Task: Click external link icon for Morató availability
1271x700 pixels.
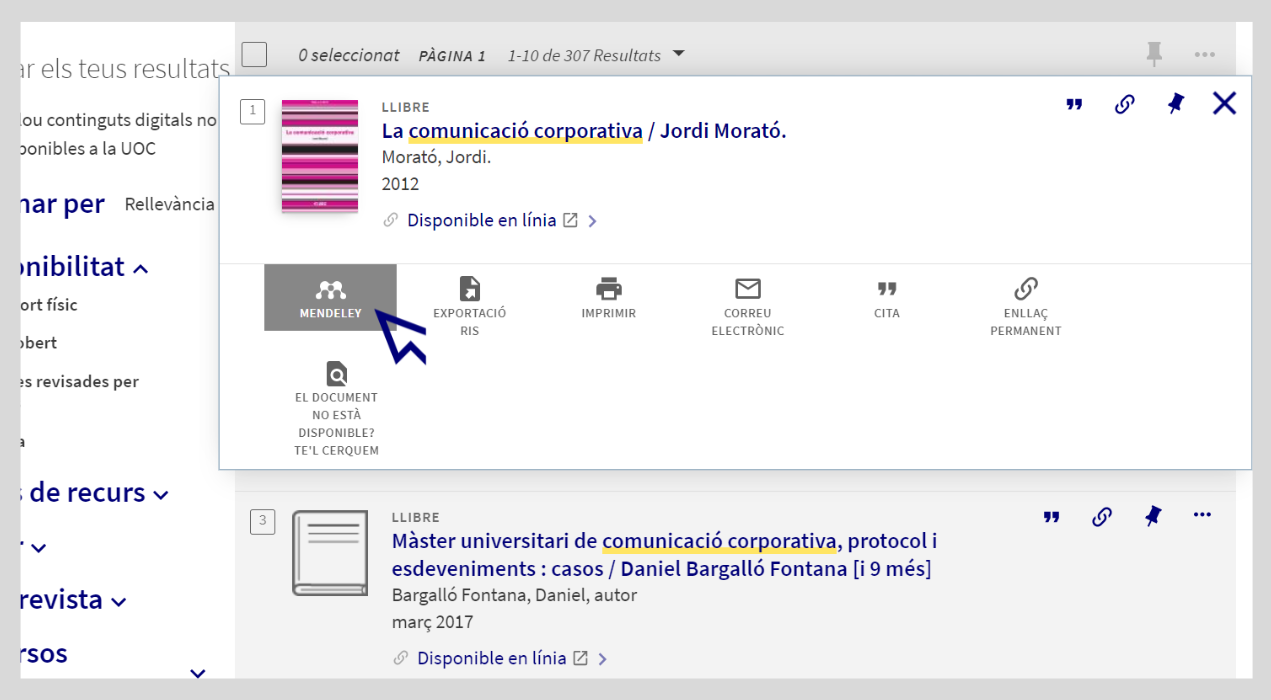Action: pyautogui.click(x=570, y=220)
